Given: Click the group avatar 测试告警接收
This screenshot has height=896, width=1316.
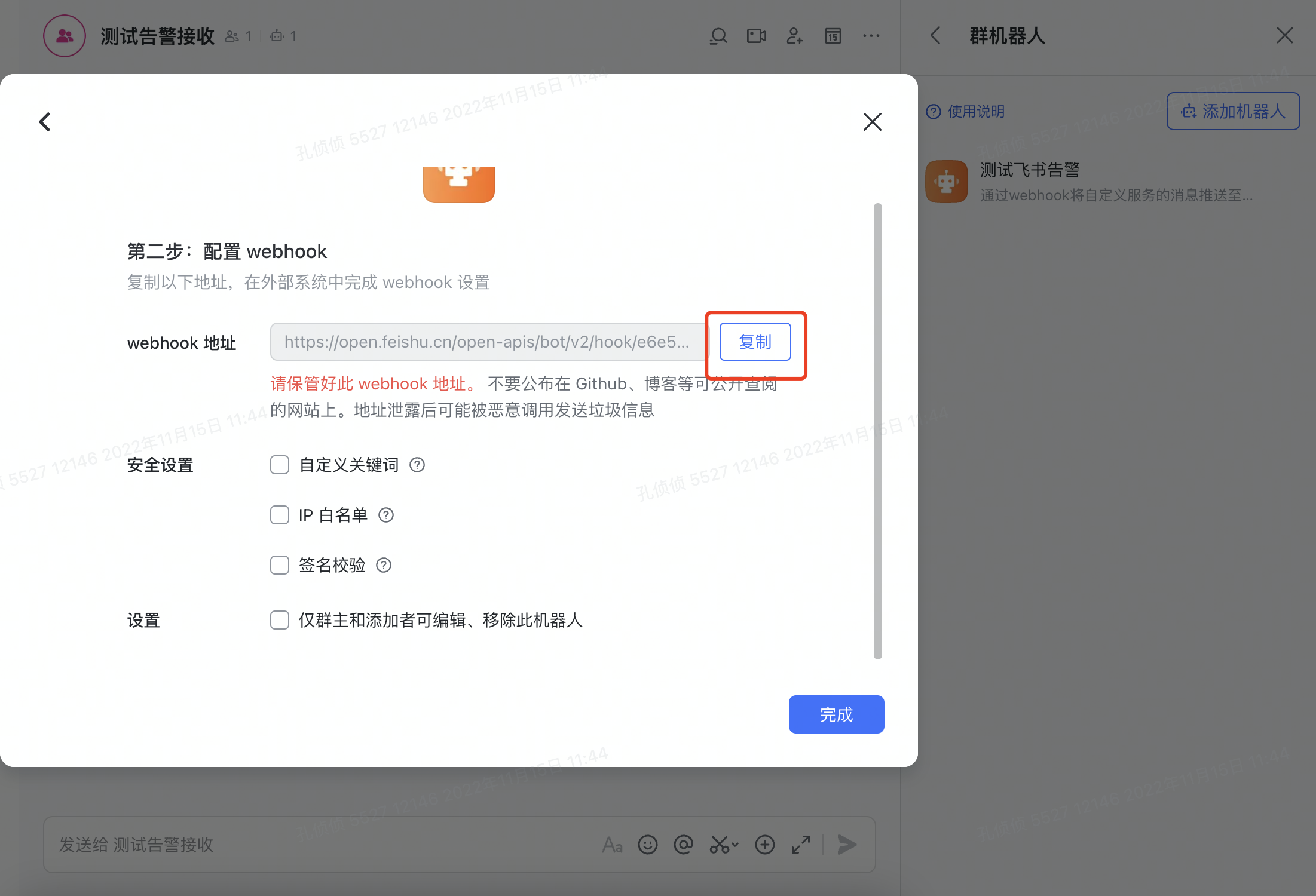Looking at the screenshot, I should tap(65, 36).
